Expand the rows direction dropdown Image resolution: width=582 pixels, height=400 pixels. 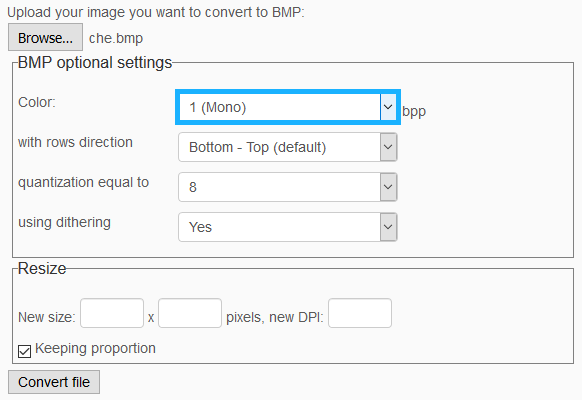(x=288, y=147)
